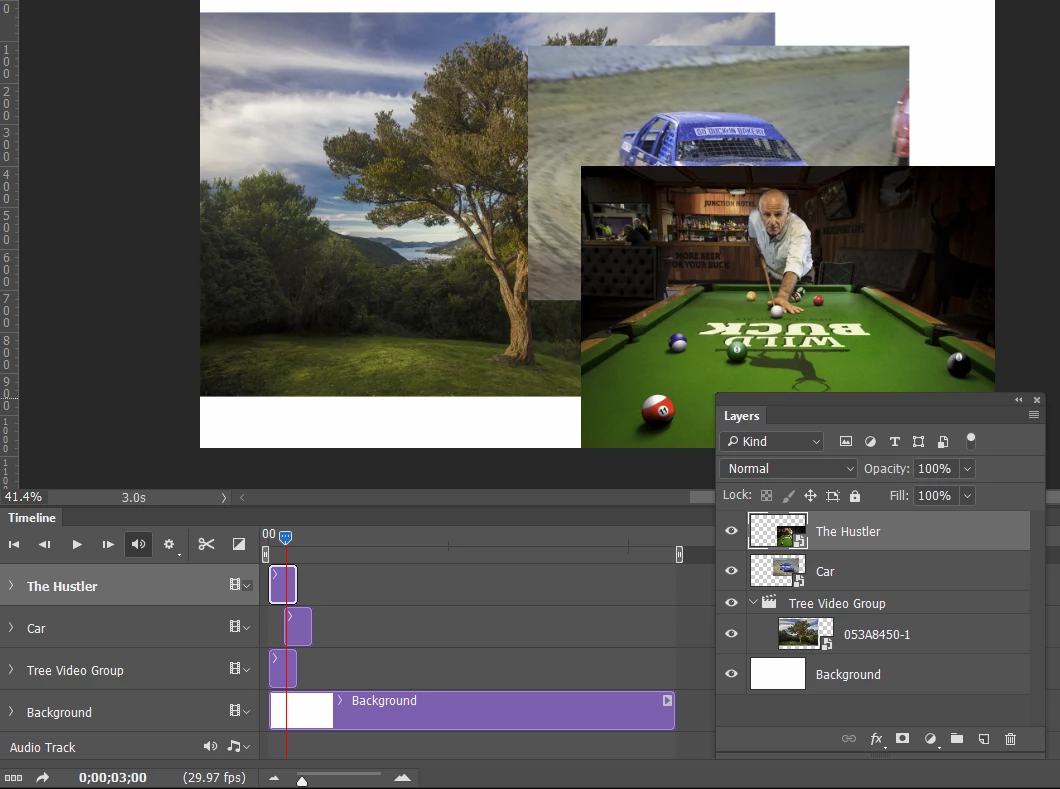Hide the 053A8450-1 layer
Viewport: 1060px width, 789px height.
(731, 633)
